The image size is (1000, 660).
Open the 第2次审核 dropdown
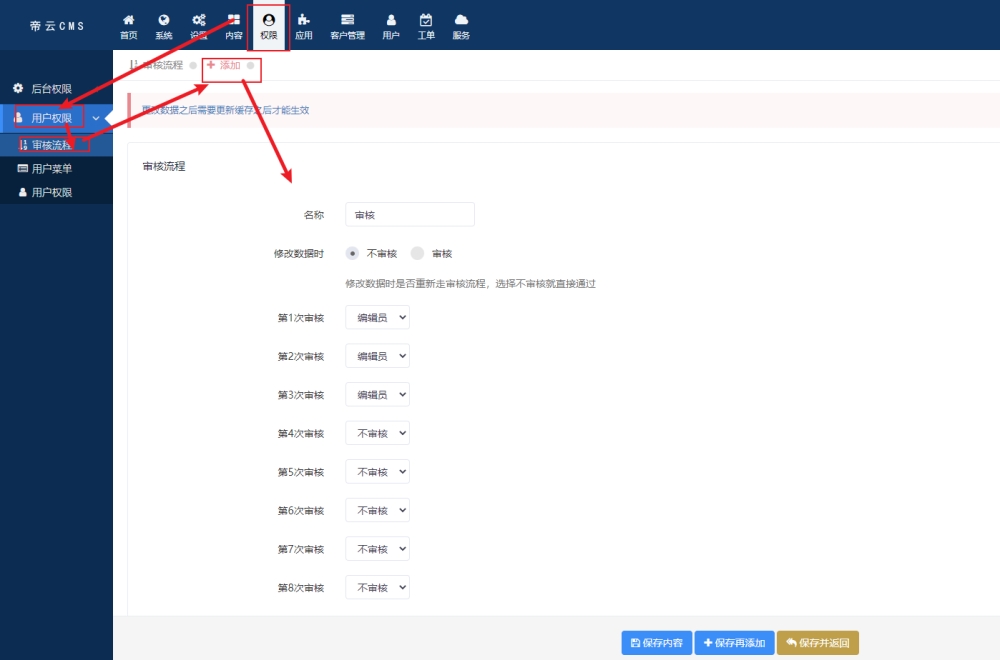(x=378, y=356)
